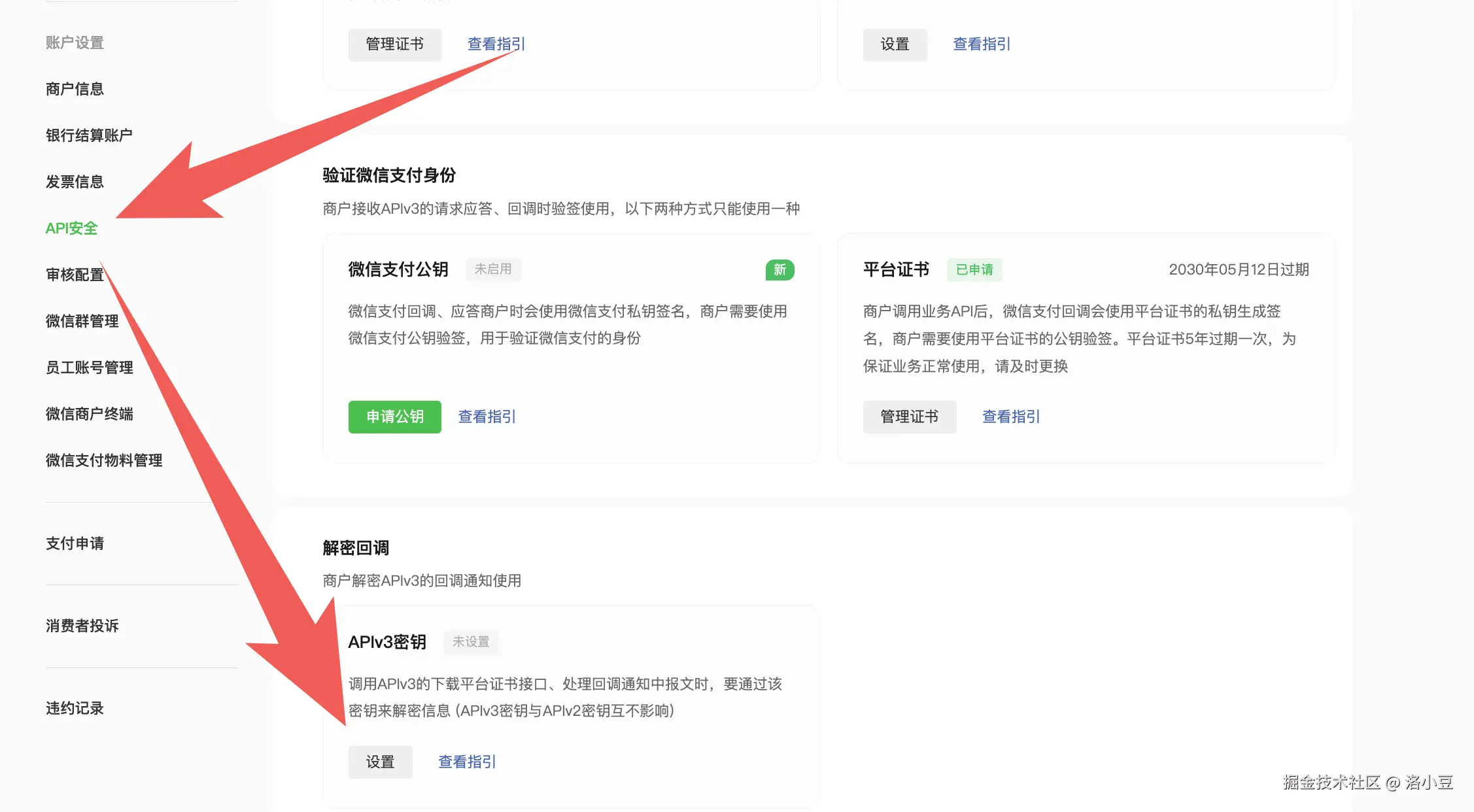
Task: Open 微信支付物料管理 sidebar item
Action: (x=103, y=460)
